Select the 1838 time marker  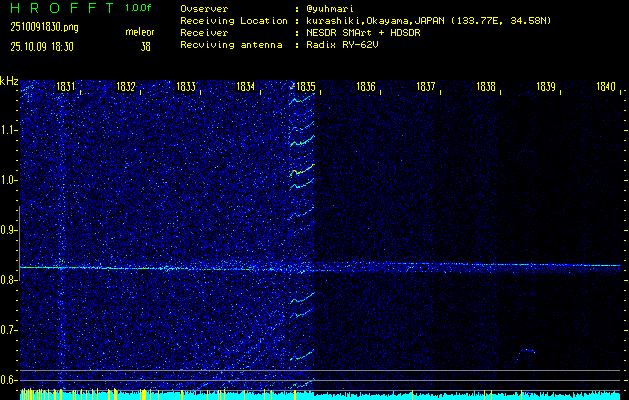tap(486, 86)
